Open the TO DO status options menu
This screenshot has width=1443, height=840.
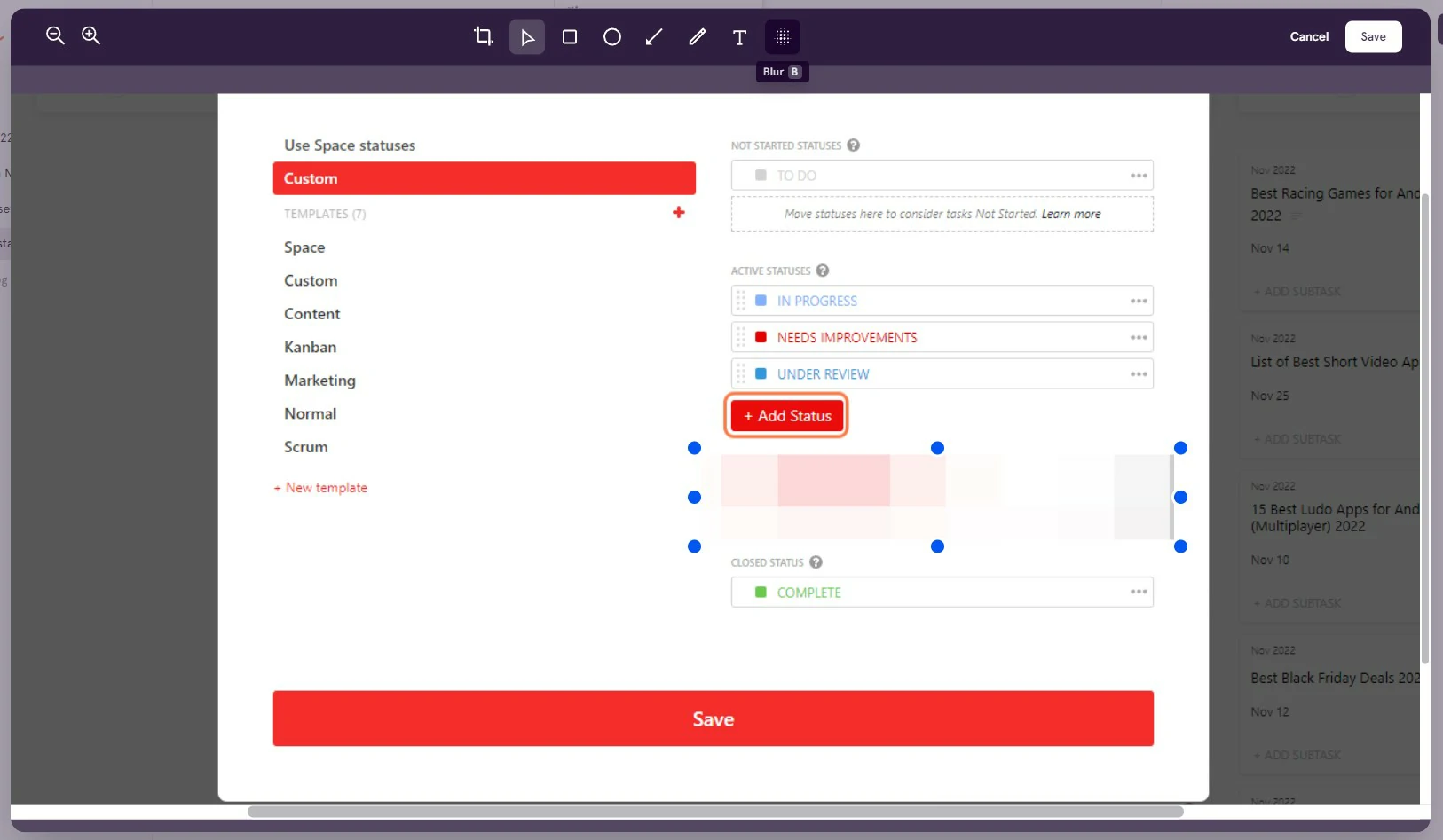(1139, 176)
